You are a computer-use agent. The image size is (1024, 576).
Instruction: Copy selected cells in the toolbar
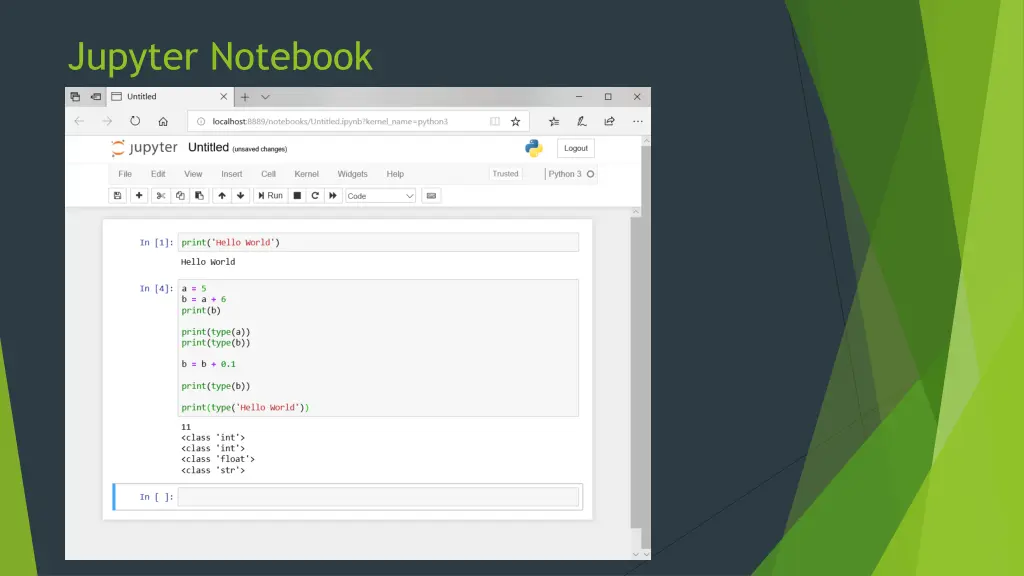tap(180, 195)
